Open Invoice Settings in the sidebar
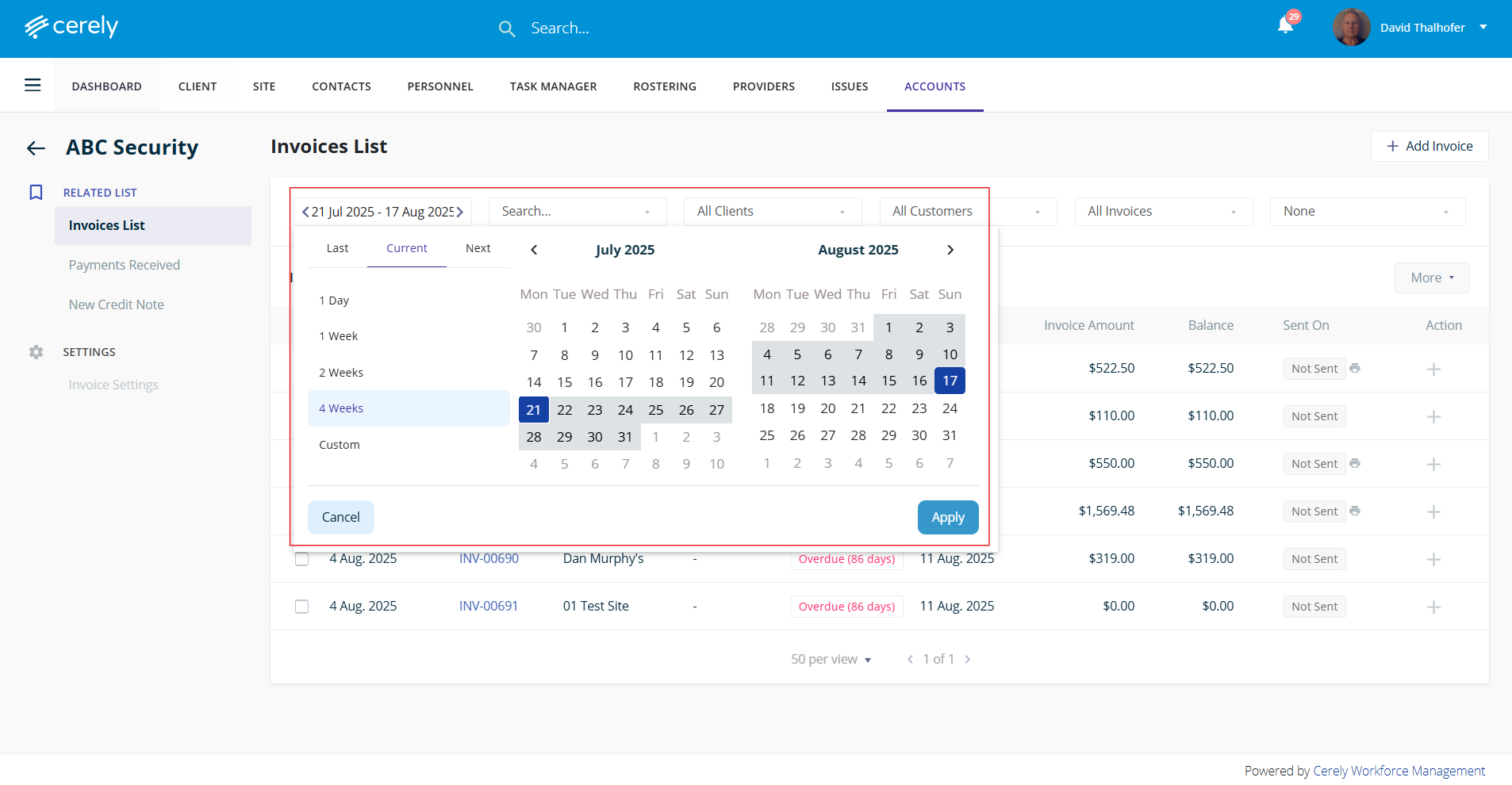Screen dimensions: 1512x785 coord(113,385)
